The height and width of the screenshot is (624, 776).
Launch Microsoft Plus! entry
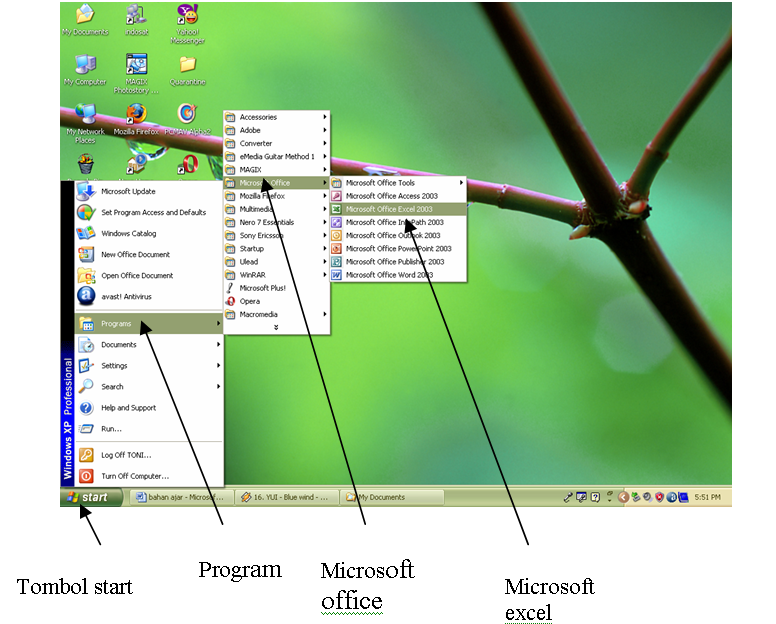click(277, 288)
